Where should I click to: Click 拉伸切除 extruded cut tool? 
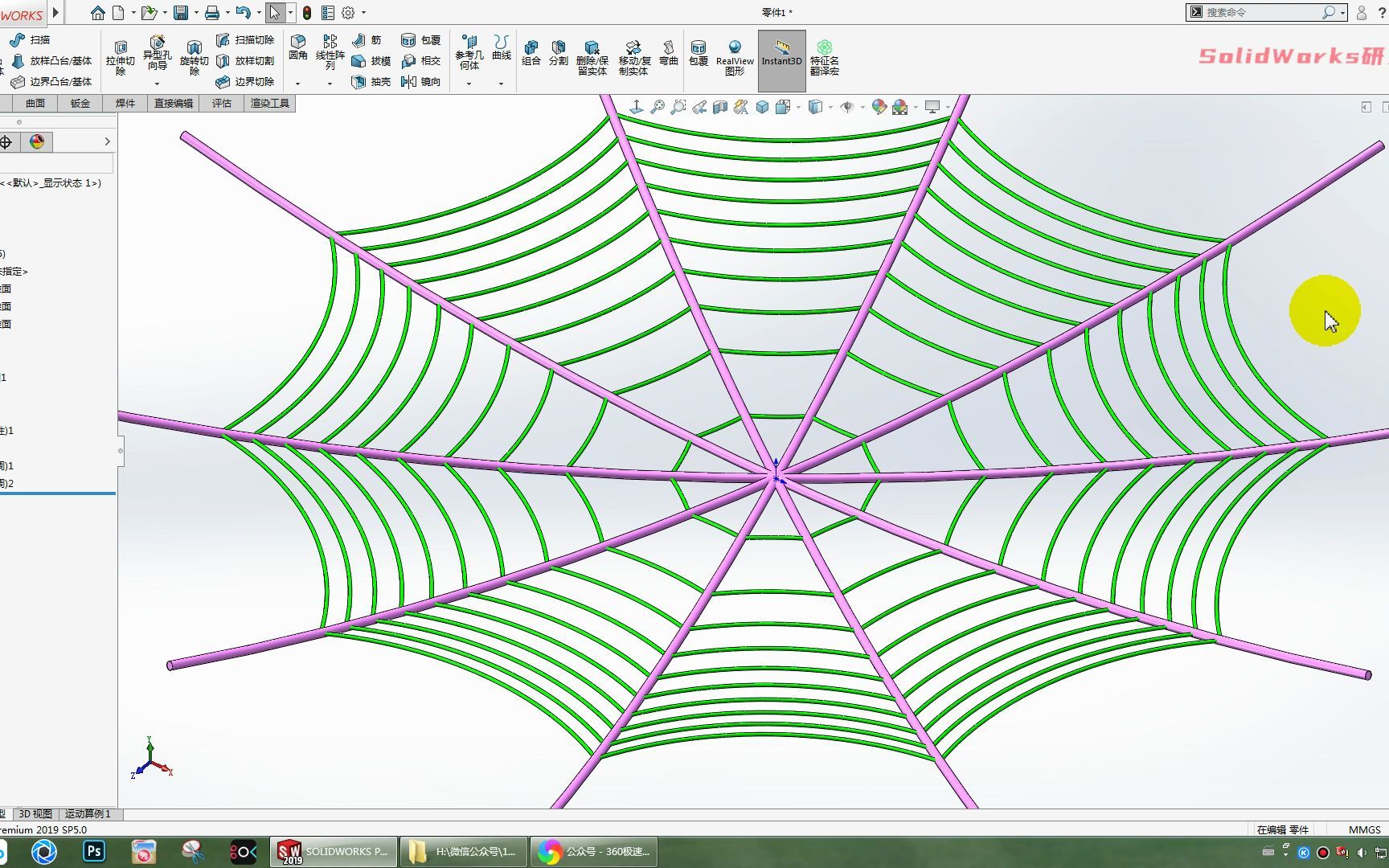(121, 58)
